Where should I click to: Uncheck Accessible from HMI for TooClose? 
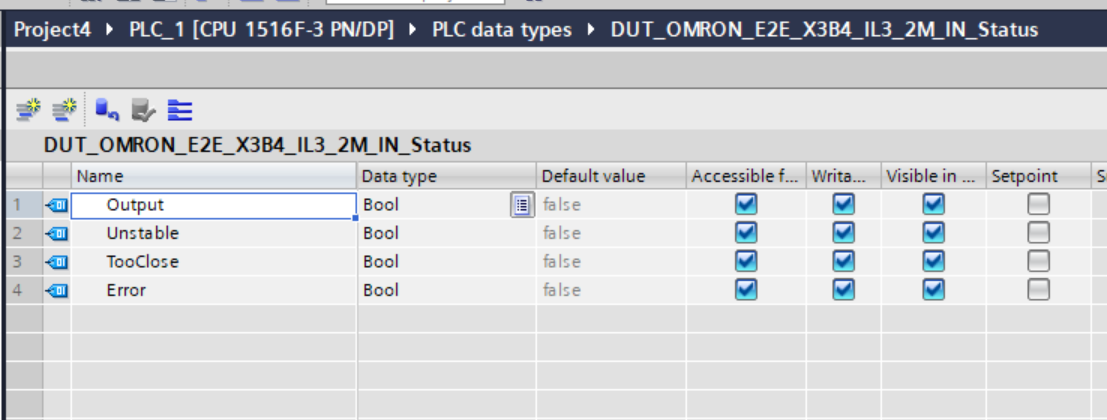point(746,261)
